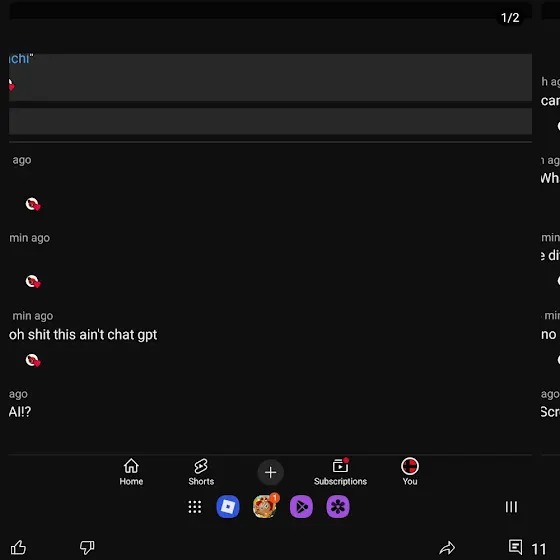The width and height of the screenshot is (560, 560).
Task: Open the You profile tab
Action: tap(410, 472)
